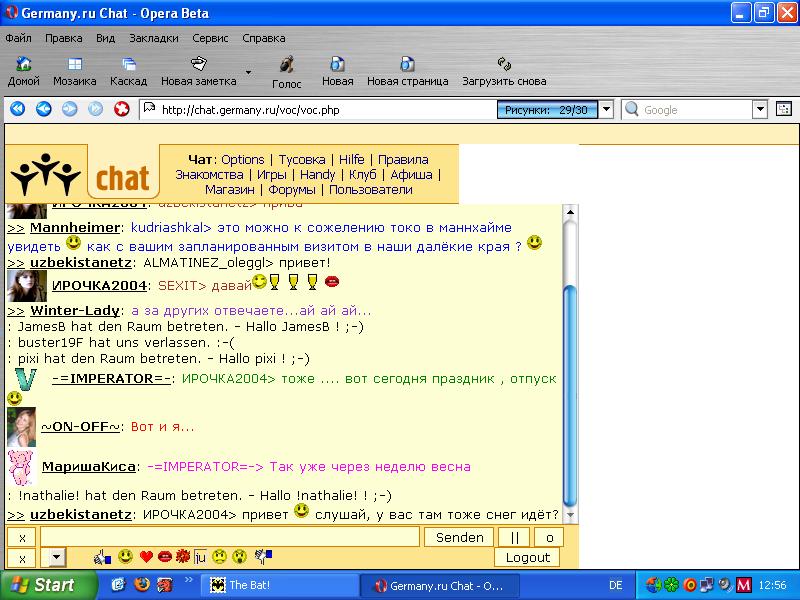Expand the Google search engine dropdown
This screenshot has height=600, width=800.
tap(760, 109)
